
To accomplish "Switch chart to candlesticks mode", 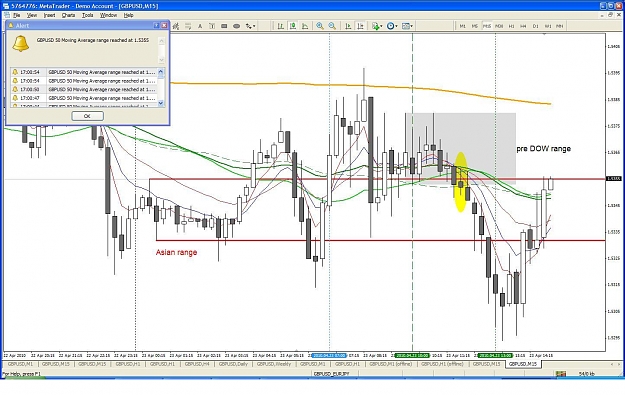I will click(x=293, y=26).
